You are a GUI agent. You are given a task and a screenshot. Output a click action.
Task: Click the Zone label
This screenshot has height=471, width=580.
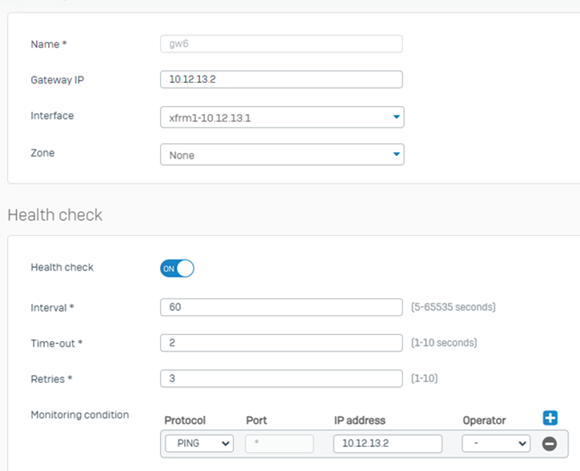point(43,153)
